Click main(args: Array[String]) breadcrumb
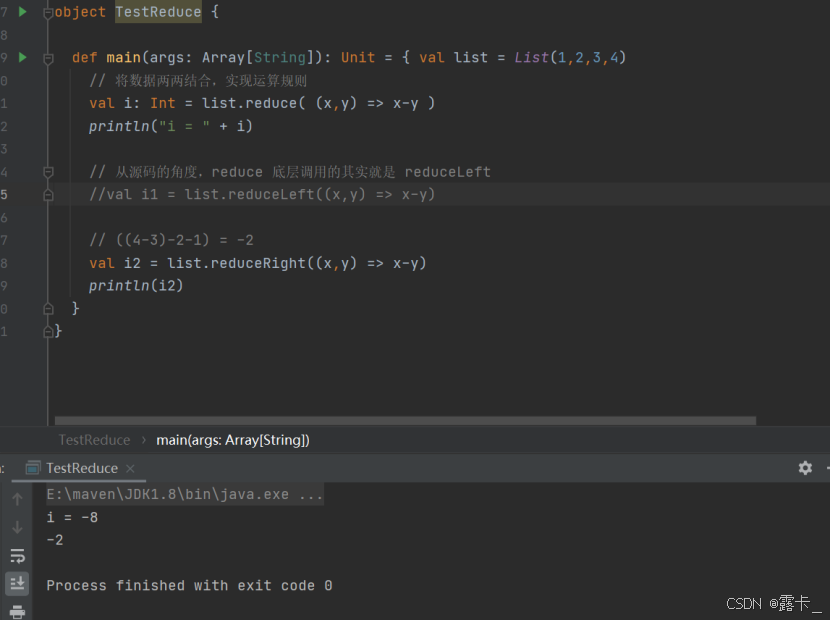This screenshot has height=620, width=831. click(x=233, y=440)
